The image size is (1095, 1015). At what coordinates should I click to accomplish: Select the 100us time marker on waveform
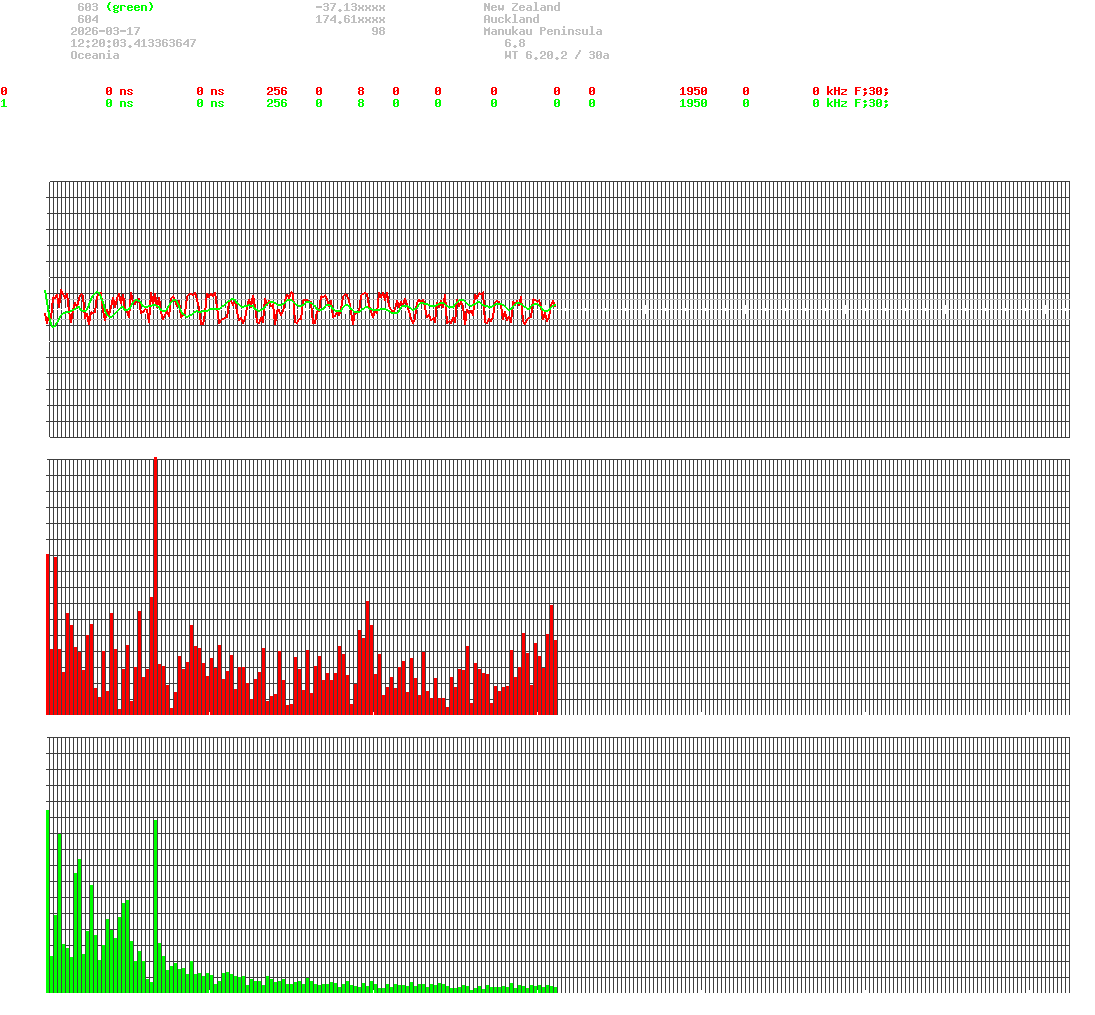(x=160, y=450)
